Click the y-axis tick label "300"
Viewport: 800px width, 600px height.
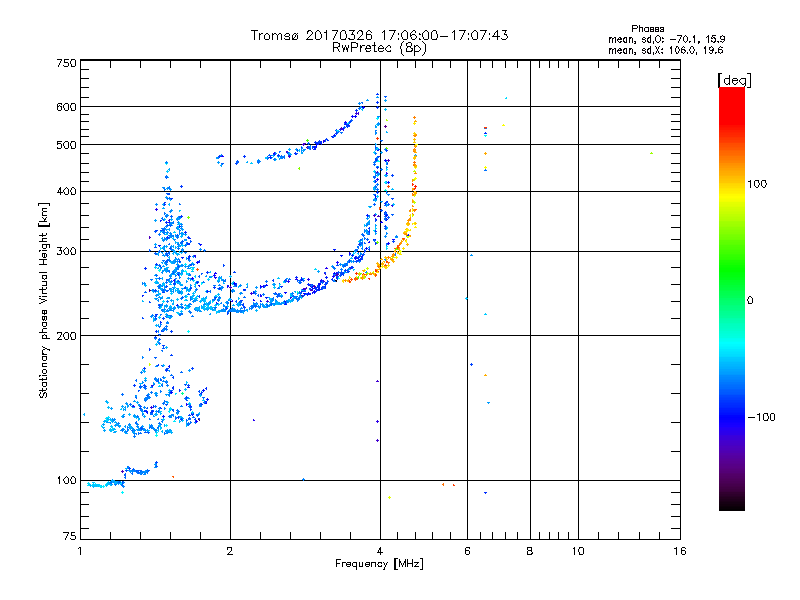66,252
